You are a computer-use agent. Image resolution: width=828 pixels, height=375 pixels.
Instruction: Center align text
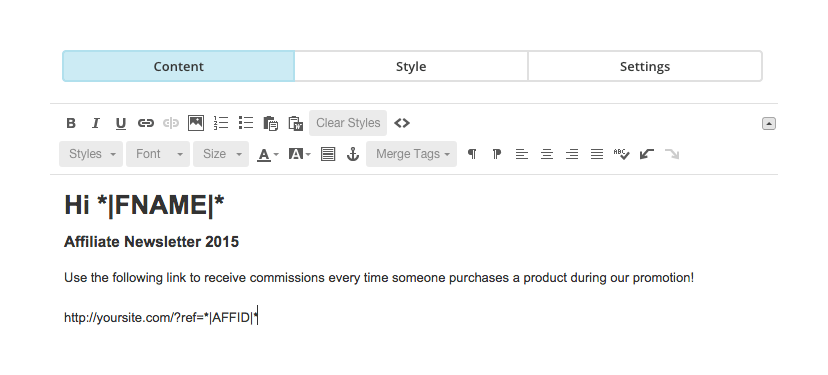tap(547, 154)
